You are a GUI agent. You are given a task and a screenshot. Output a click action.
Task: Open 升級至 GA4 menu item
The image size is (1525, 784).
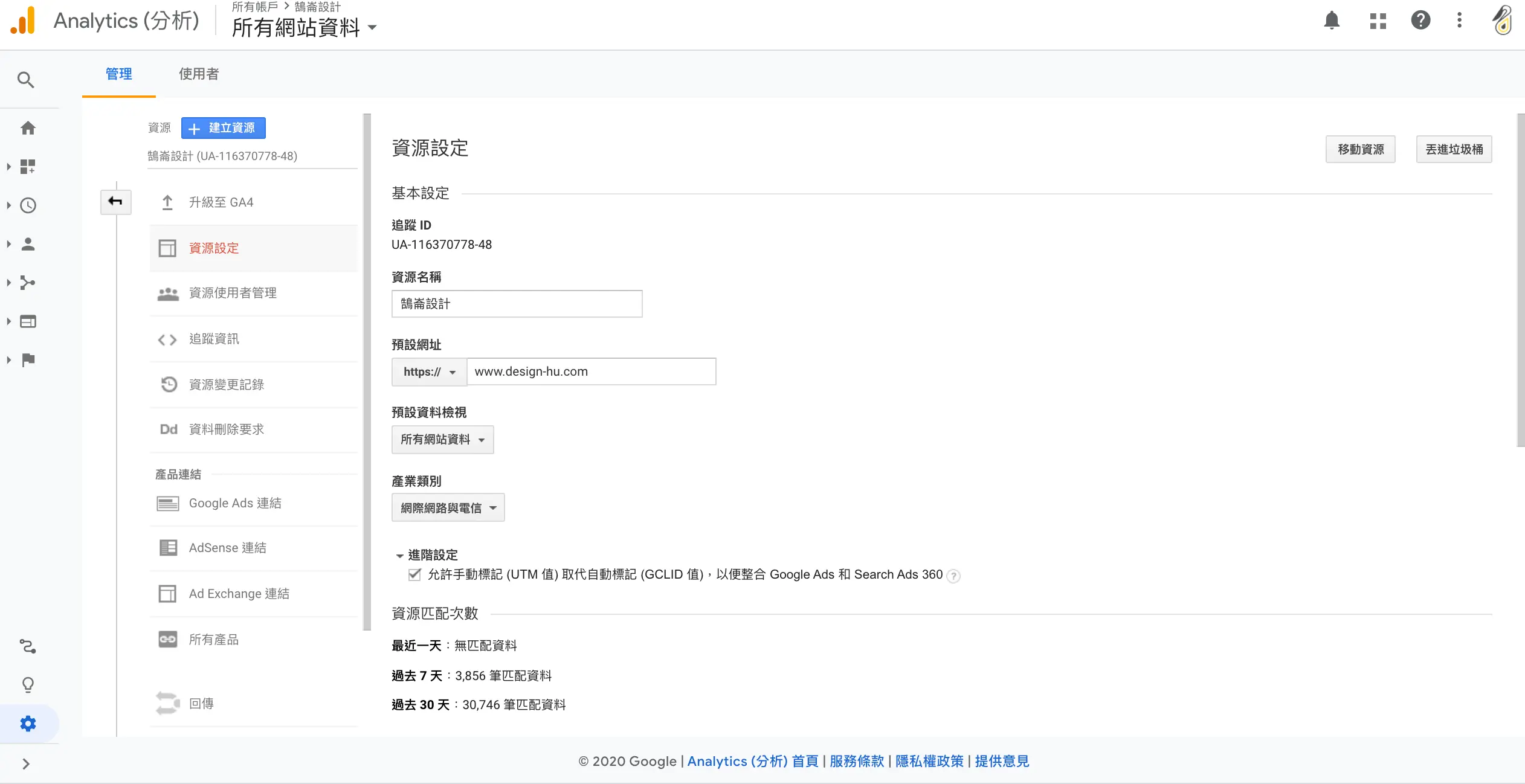pos(254,202)
